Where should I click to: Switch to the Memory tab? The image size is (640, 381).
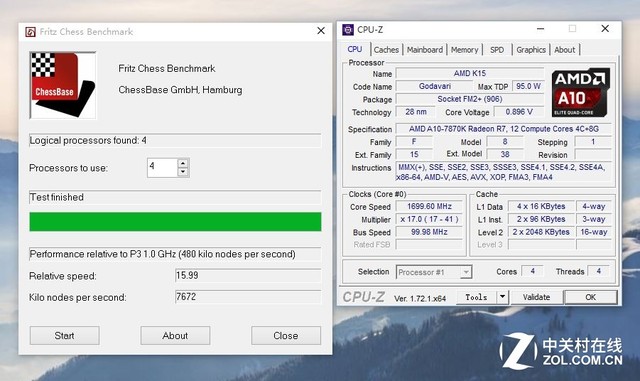pos(464,50)
